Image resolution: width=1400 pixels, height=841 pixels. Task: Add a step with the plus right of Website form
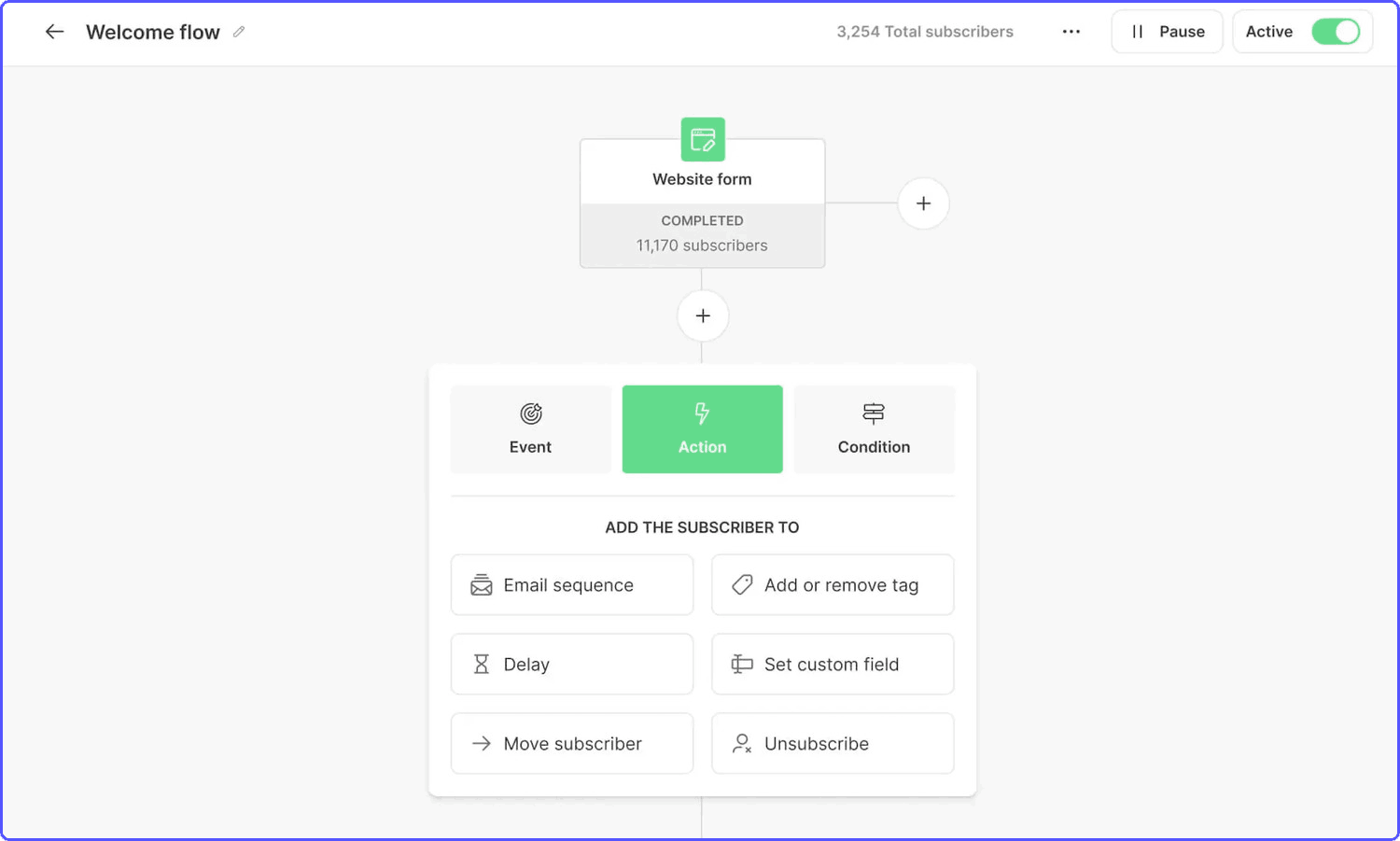(x=923, y=203)
